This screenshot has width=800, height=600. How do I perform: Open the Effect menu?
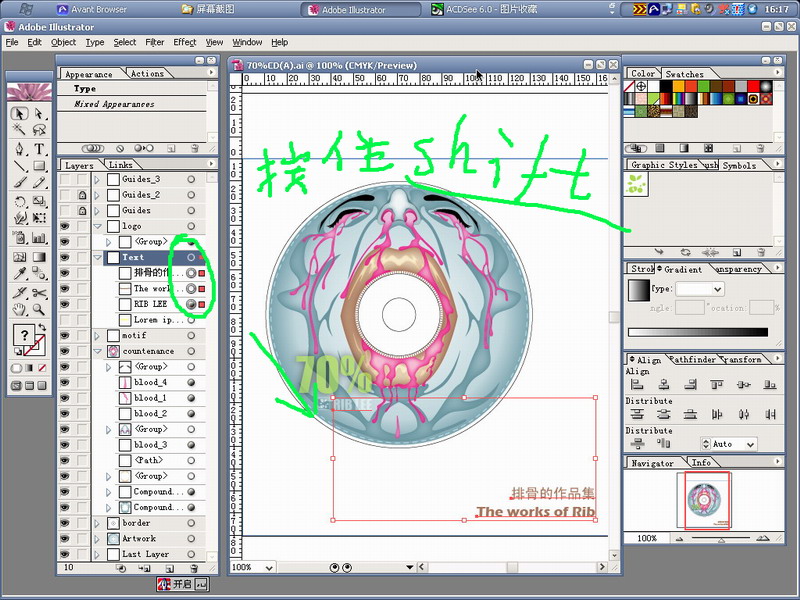[x=185, y=42]
